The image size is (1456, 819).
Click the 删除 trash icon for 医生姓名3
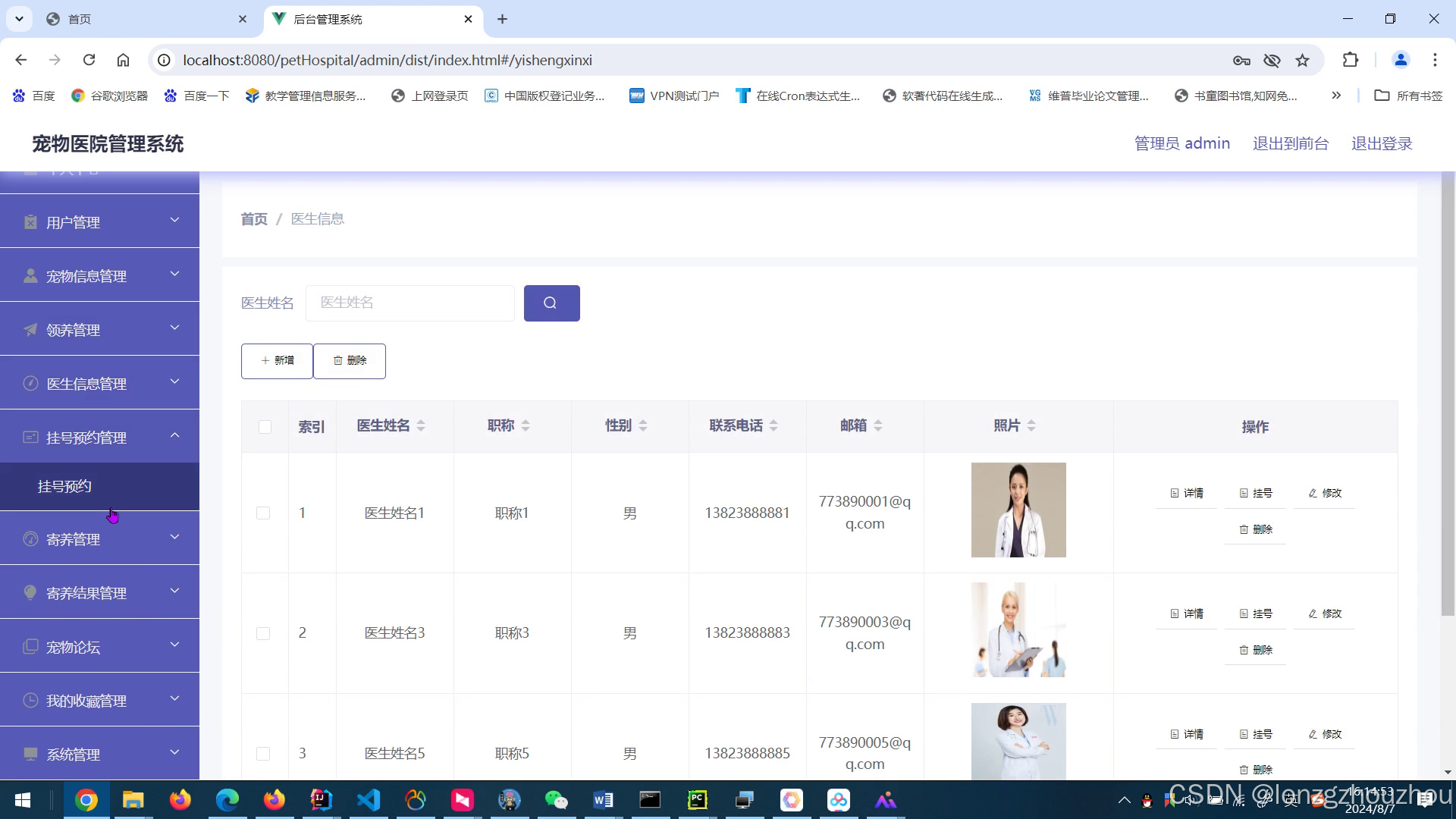[1244, 650]
